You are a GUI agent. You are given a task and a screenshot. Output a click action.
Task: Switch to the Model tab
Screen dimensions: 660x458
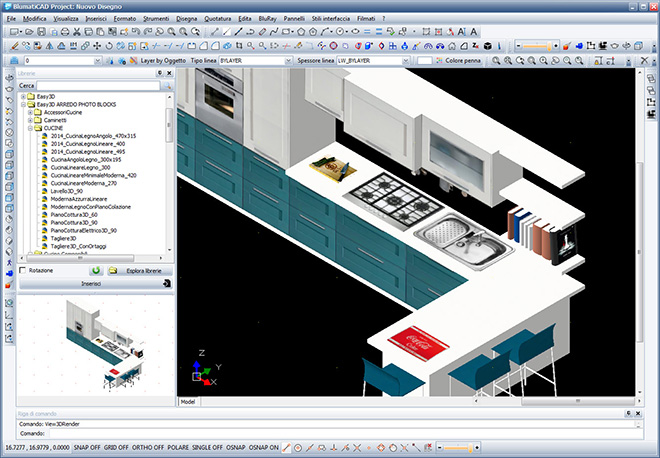187,401
